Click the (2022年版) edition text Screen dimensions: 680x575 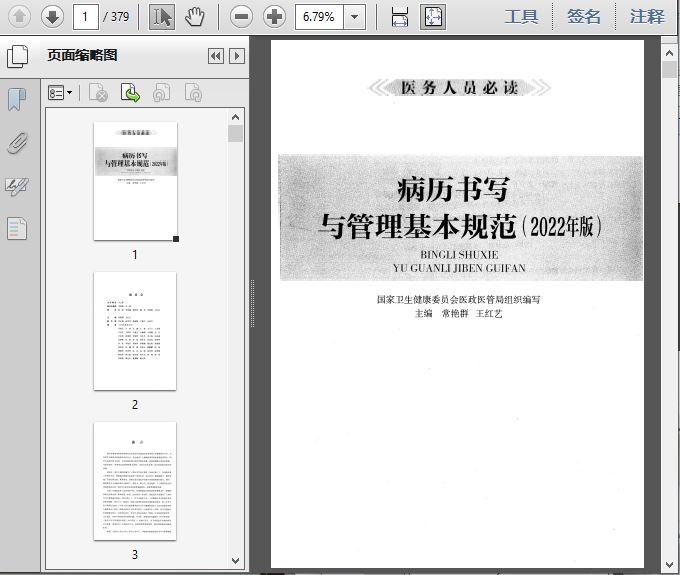562,227
